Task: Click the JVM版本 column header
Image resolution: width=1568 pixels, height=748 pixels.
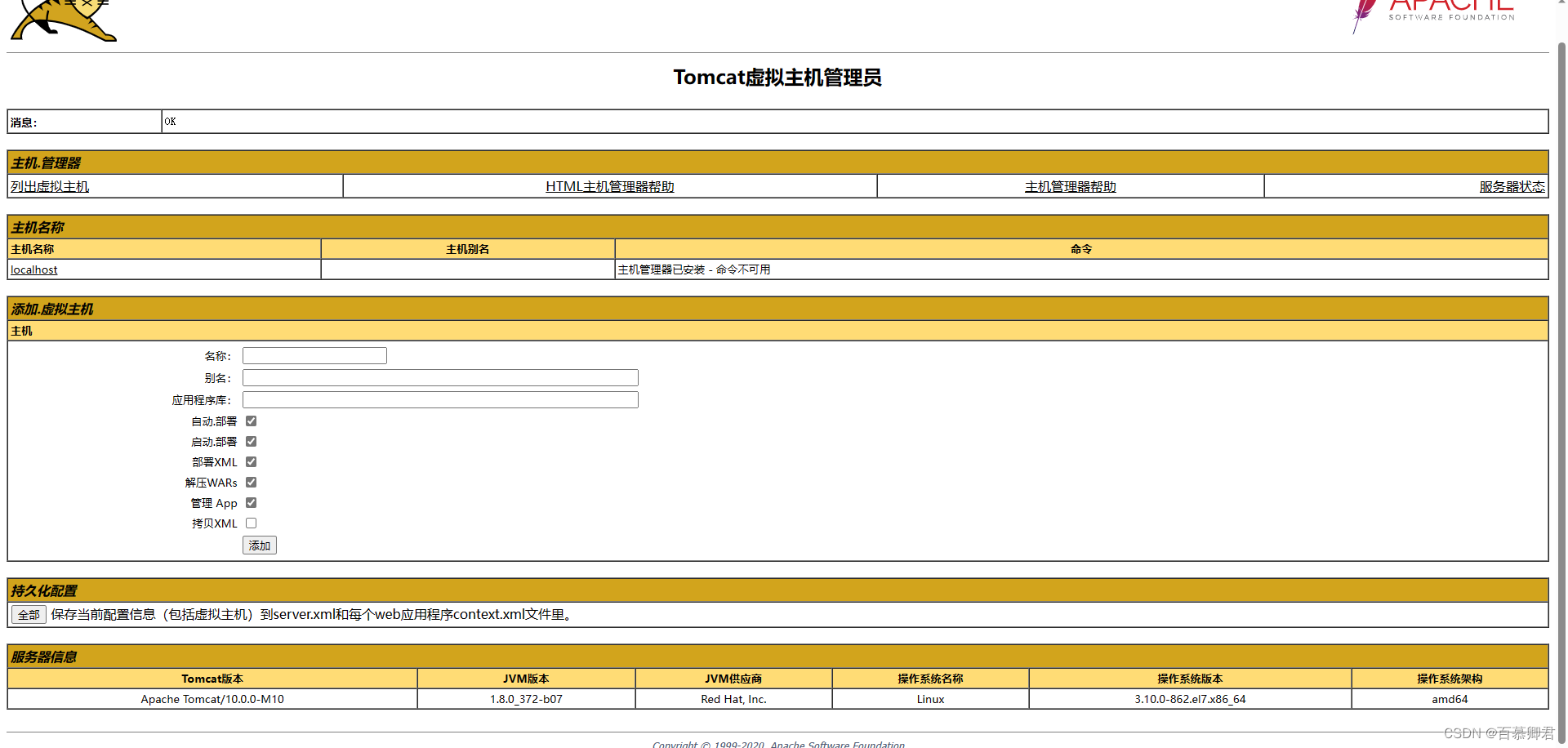Action: (x=526, y=679)
